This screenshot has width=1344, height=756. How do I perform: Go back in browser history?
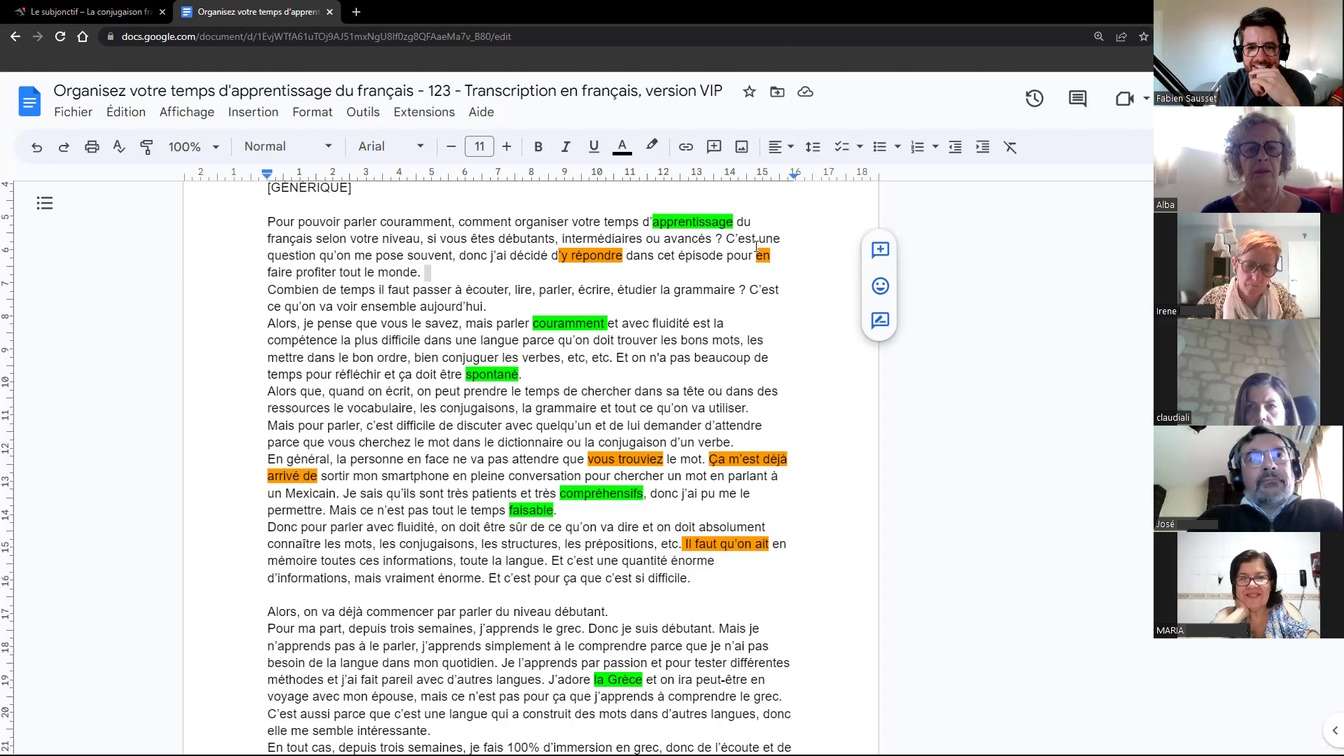pyautogui.click(x=15, y=37)
